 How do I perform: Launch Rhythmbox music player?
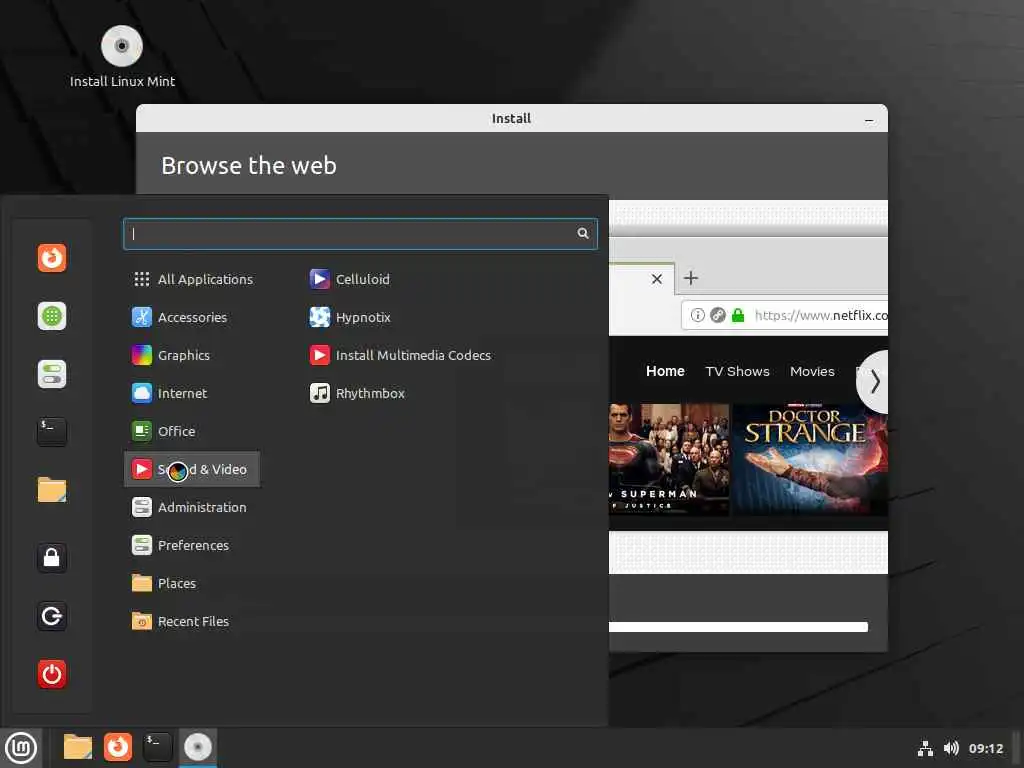click(357, 393)
